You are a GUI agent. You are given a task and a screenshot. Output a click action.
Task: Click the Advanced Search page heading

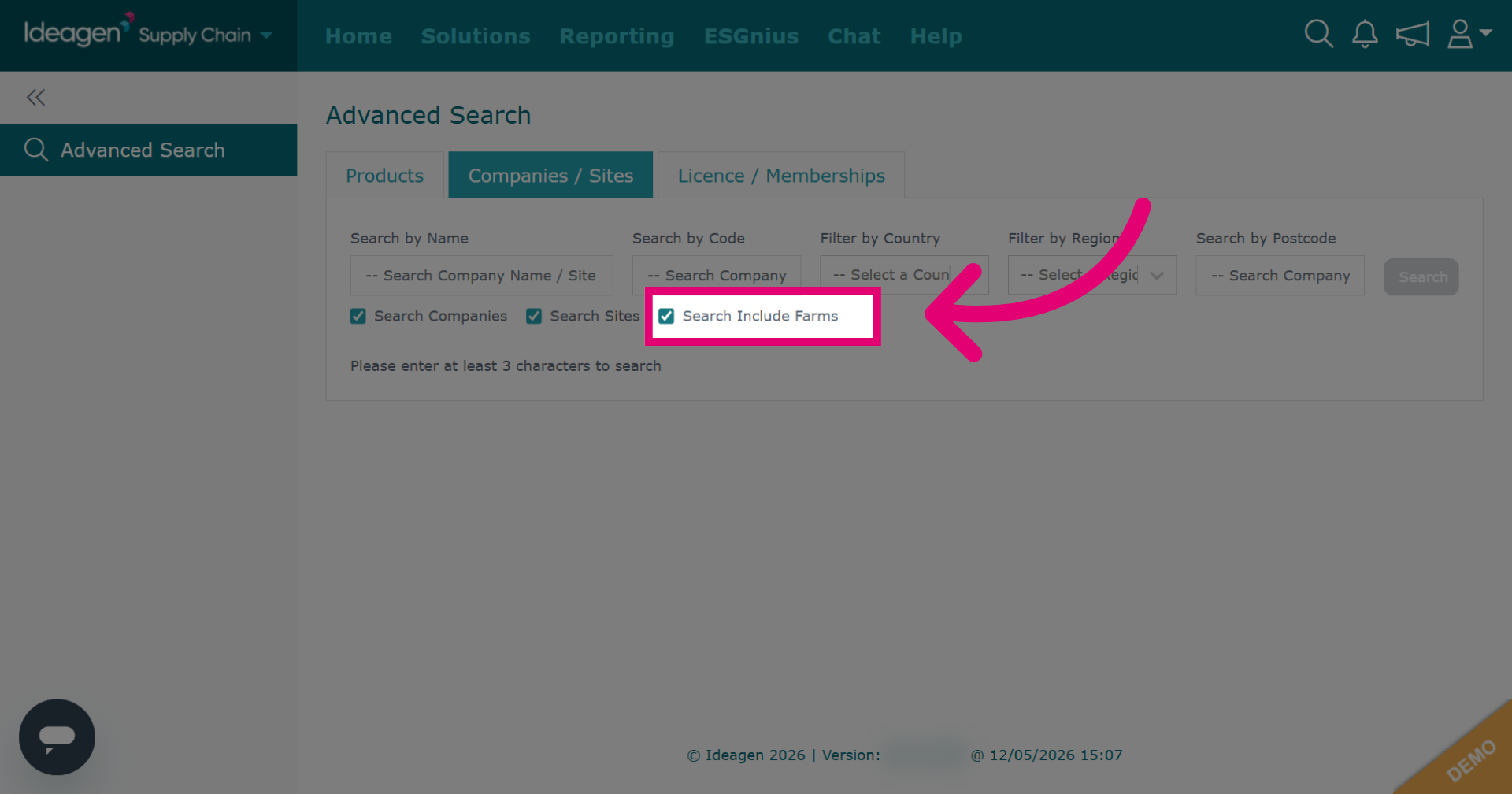point(428,115)
